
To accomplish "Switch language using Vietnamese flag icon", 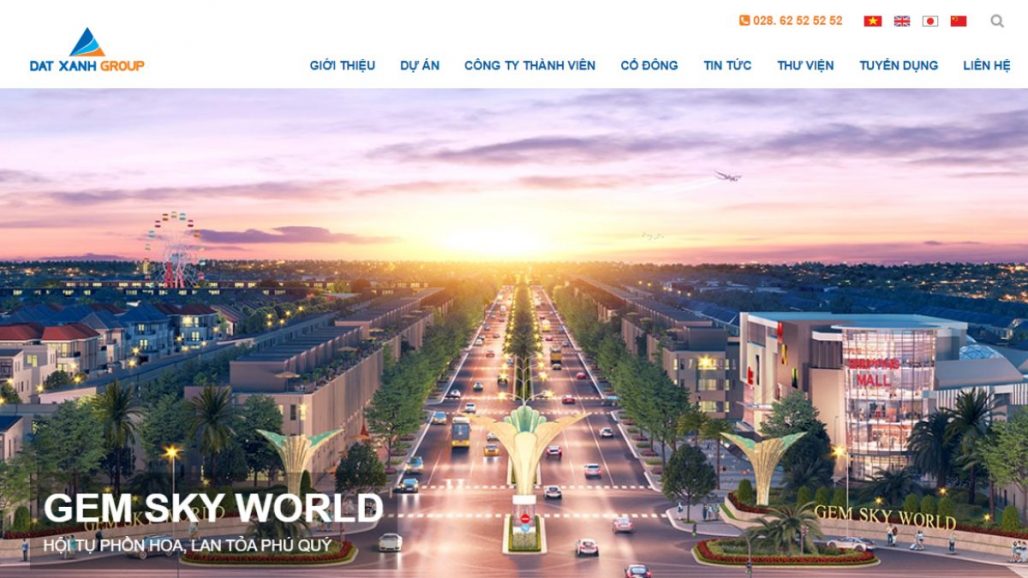I will [x=872, y=21].
